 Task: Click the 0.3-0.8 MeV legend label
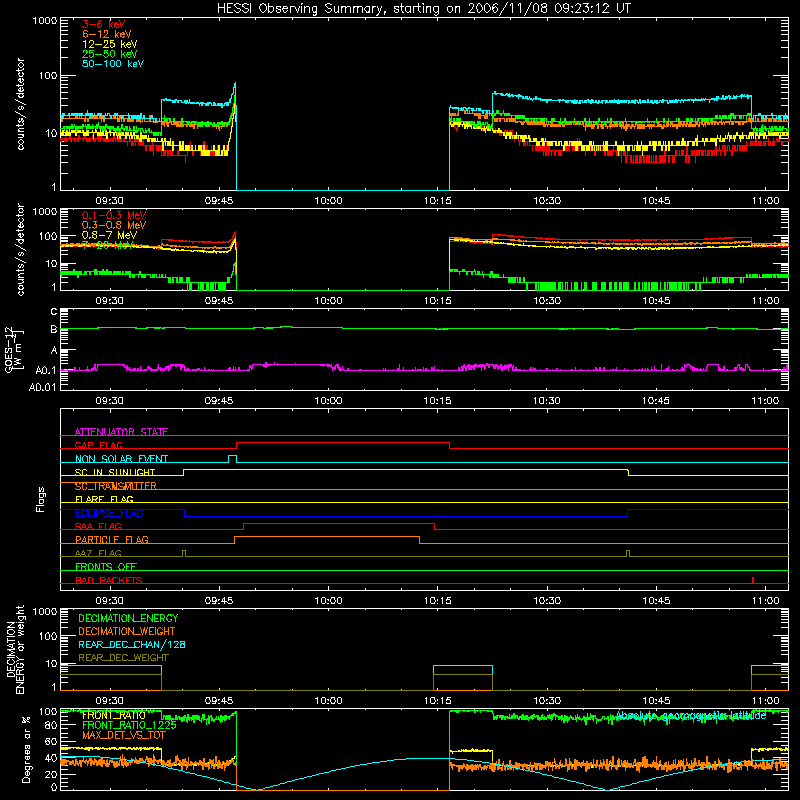pos(114,225)
